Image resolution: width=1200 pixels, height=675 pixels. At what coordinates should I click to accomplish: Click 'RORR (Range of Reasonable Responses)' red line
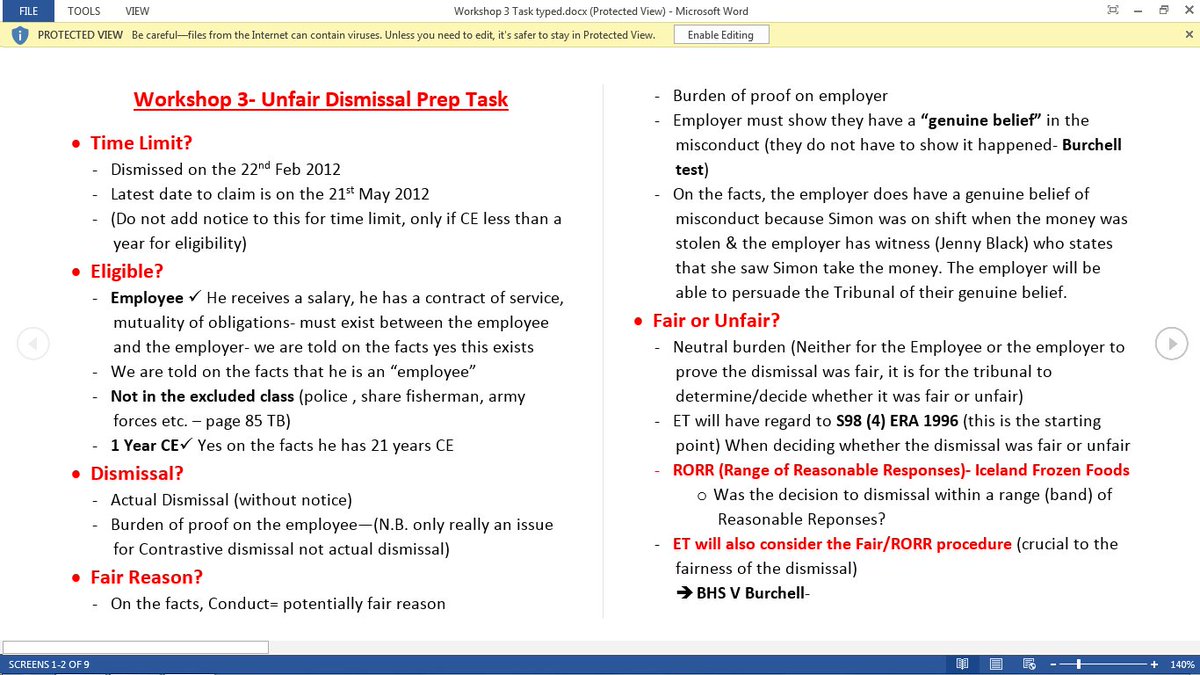(x=901, y=470)
